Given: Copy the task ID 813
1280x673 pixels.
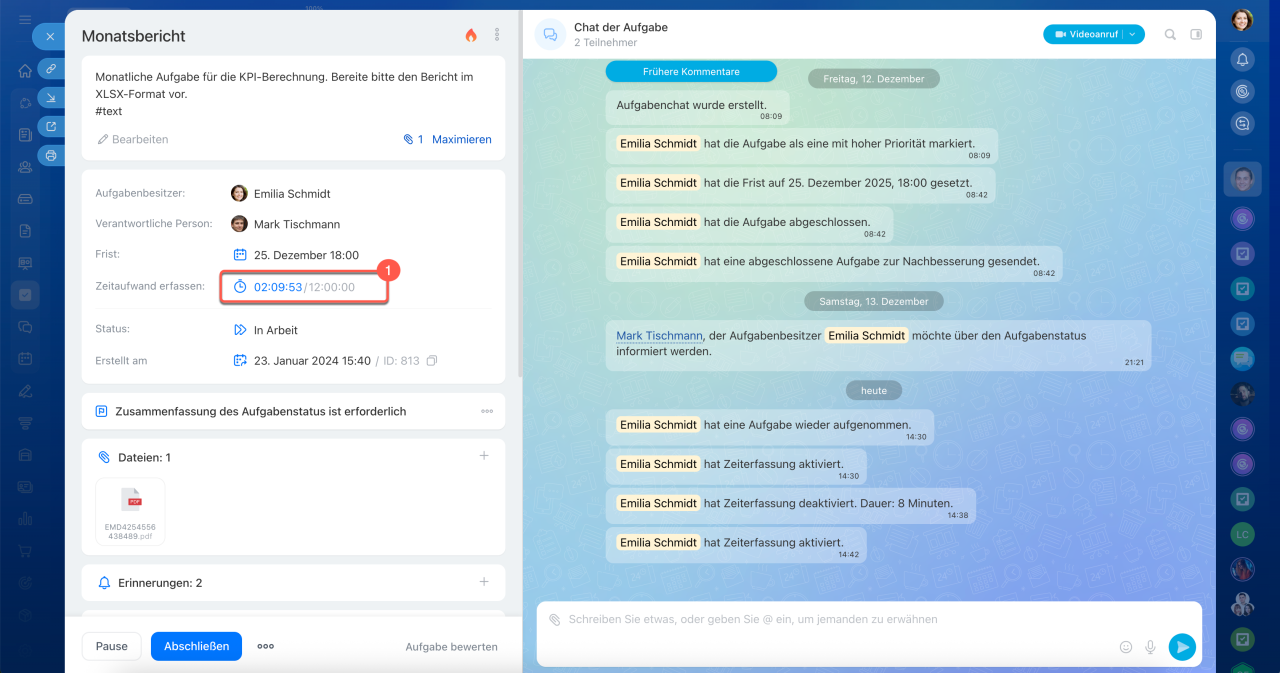Looking at the screenshot, I should [432, 361].
